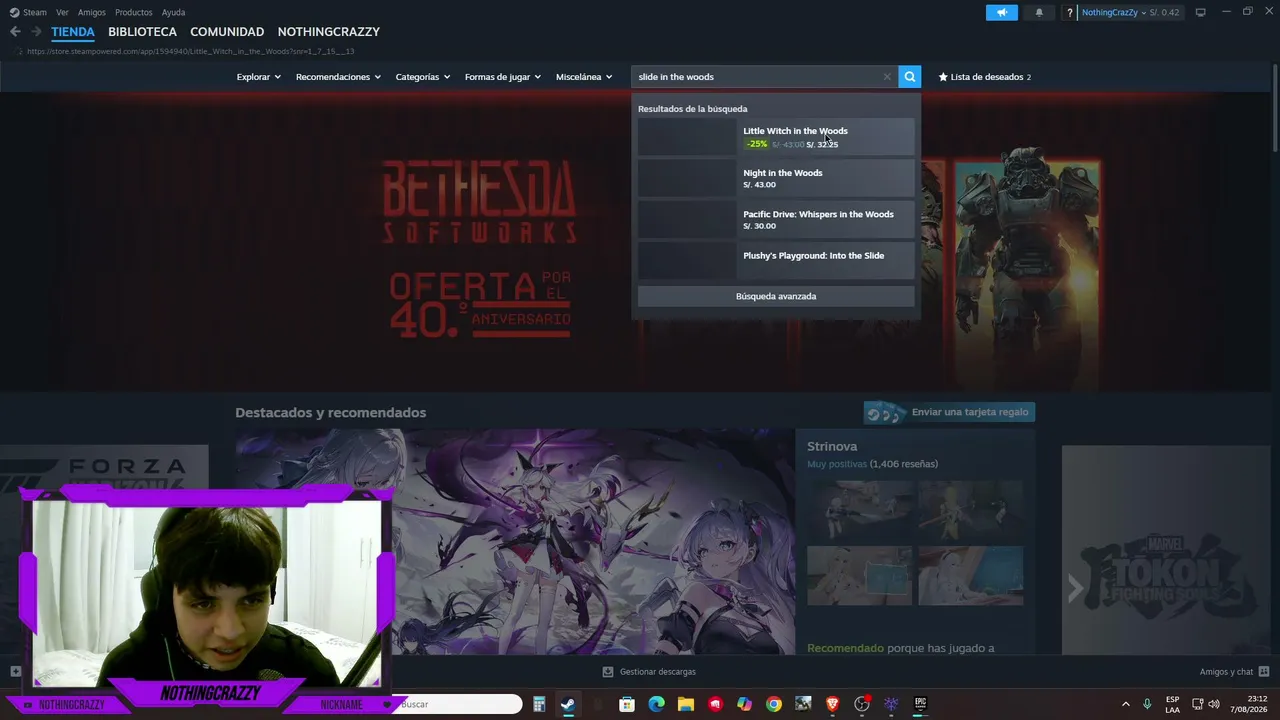The height and width of the screenshot is (720, 1280).
Task: Open OBS Studio from the taskbar
Action: pos(862,704)
